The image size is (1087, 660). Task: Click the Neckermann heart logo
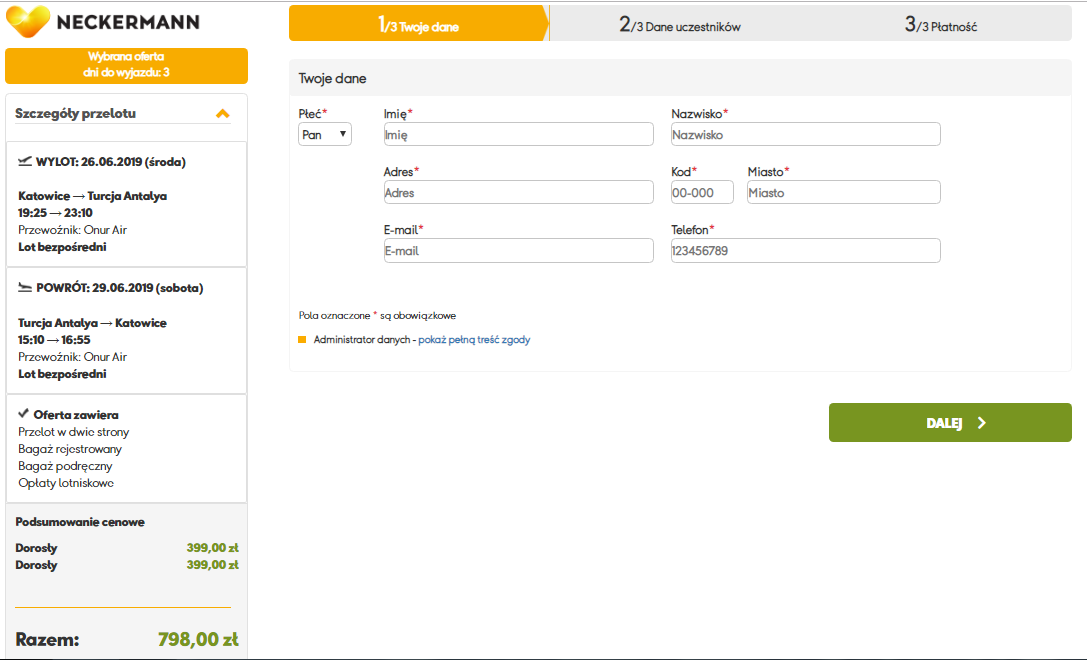click(x=28, y=21)
